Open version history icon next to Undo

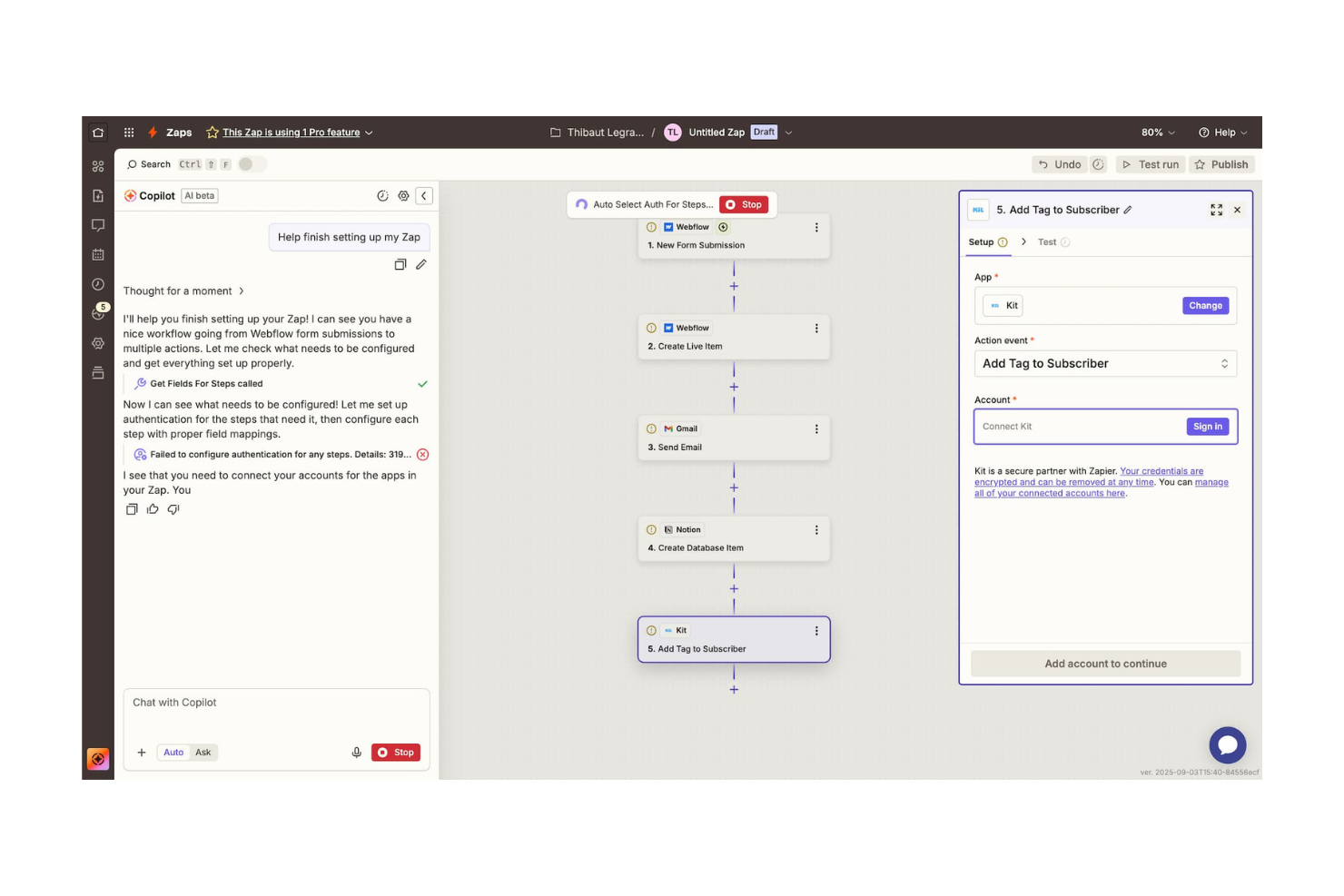coord(1098,164)
